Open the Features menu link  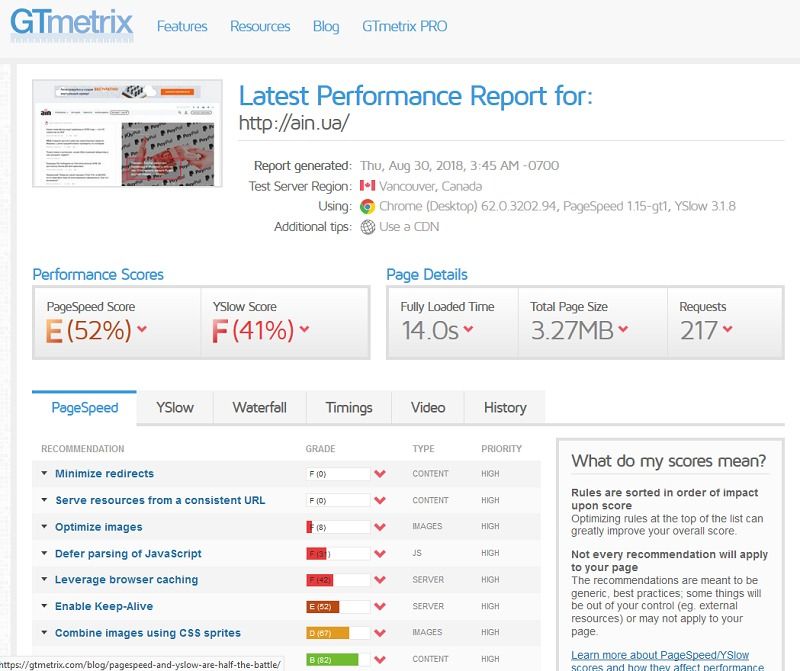coord(182,27)
